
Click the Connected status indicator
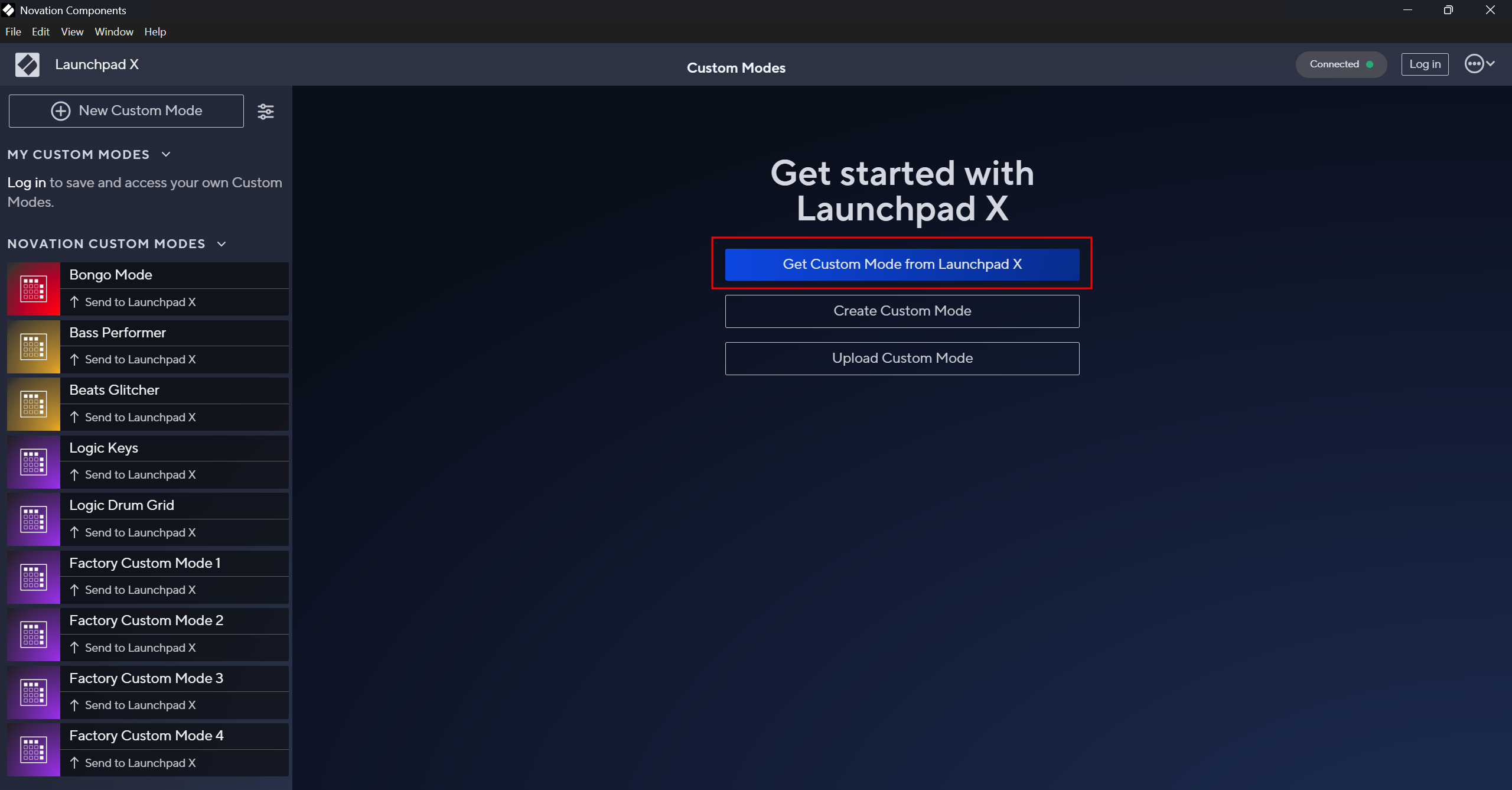pos(1341,64)
